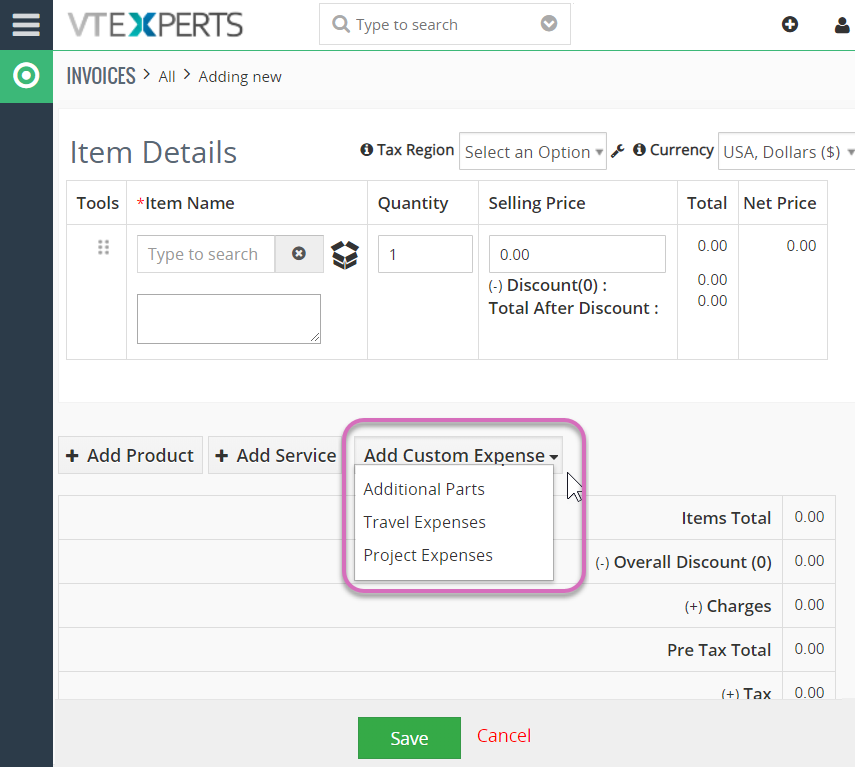Open the Tax Region Select an Option dropdown
Image resolution: width=855 pixels, height=767 pixels.
pos(533,151)
